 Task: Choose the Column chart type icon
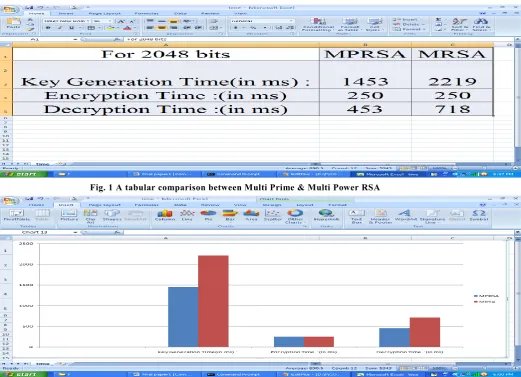165,215
